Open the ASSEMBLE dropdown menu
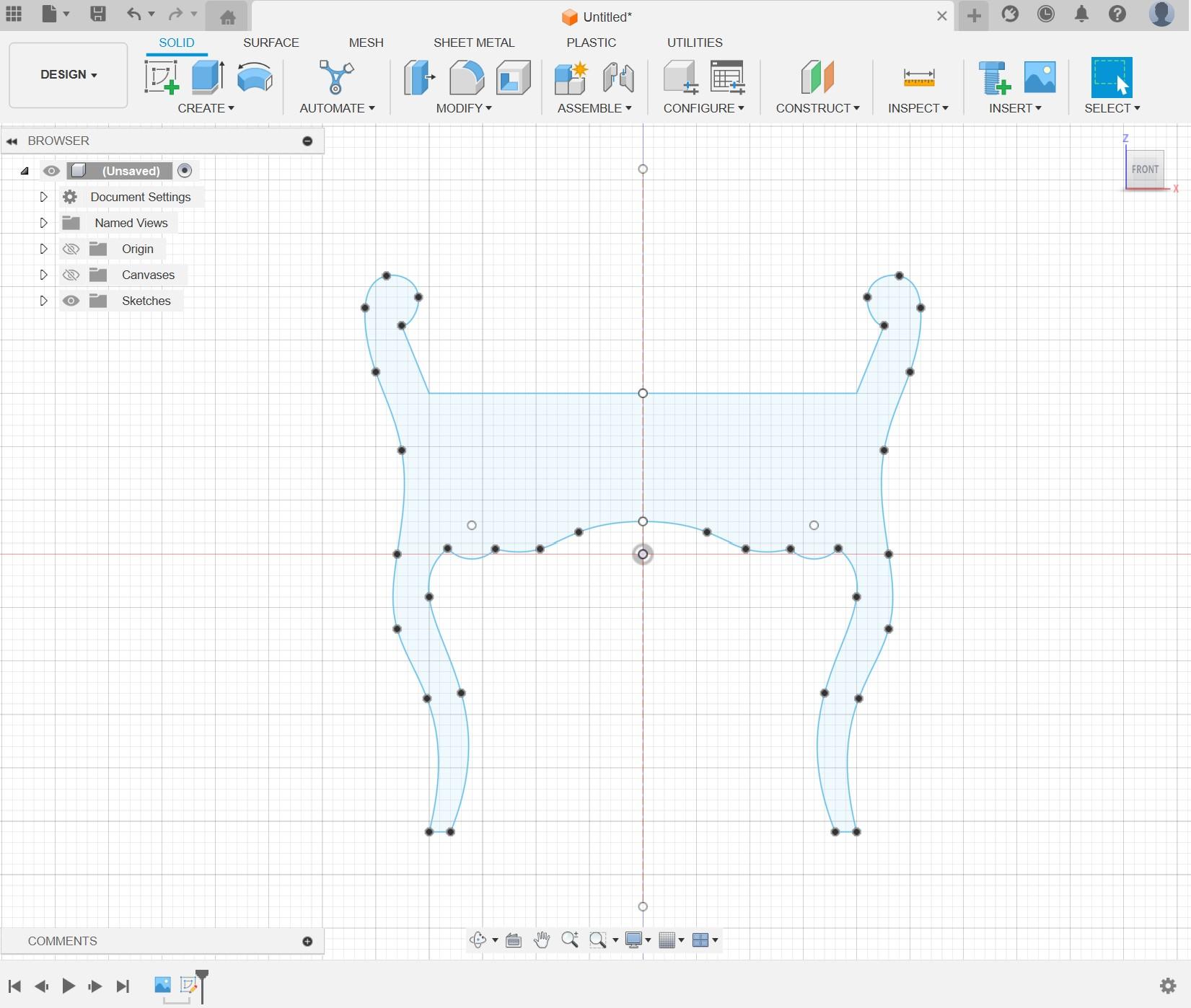 [594, 108]
